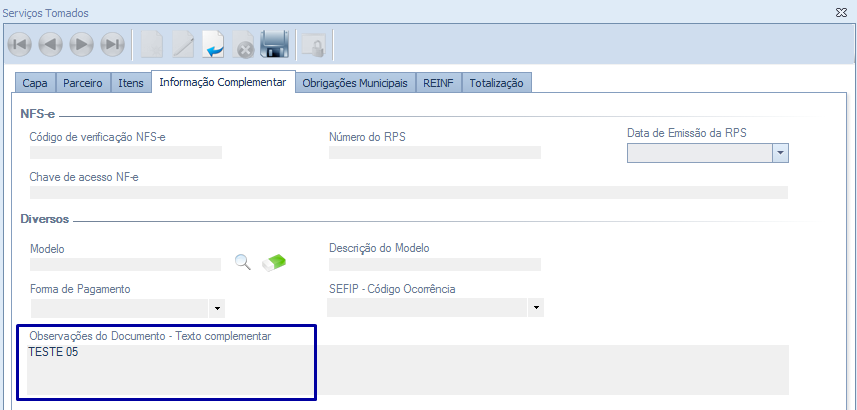Open the Data de Emissão da RPS dropdown

[x=780, y=154]
